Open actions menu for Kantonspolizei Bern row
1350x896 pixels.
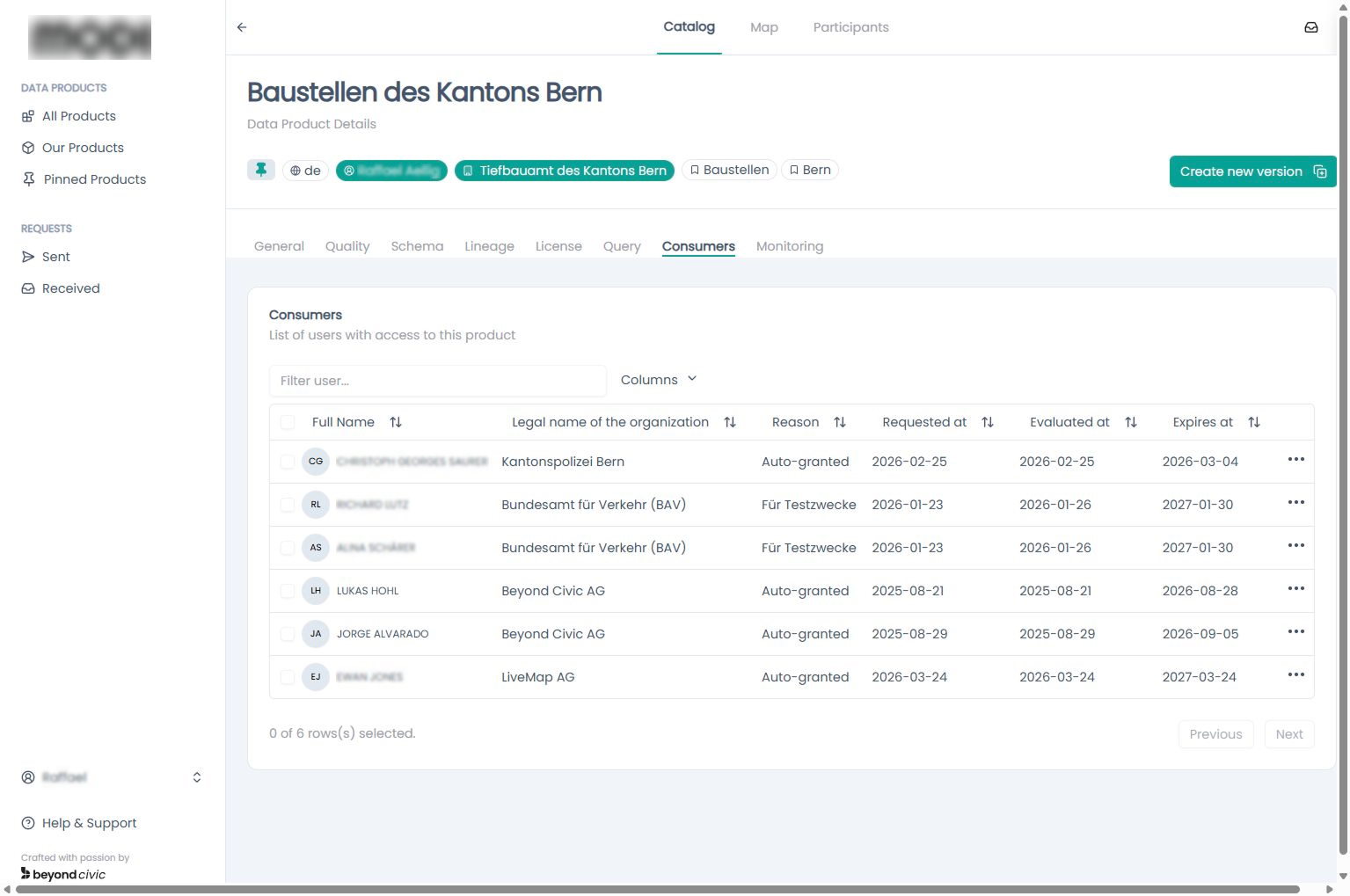coord(1295,460)
